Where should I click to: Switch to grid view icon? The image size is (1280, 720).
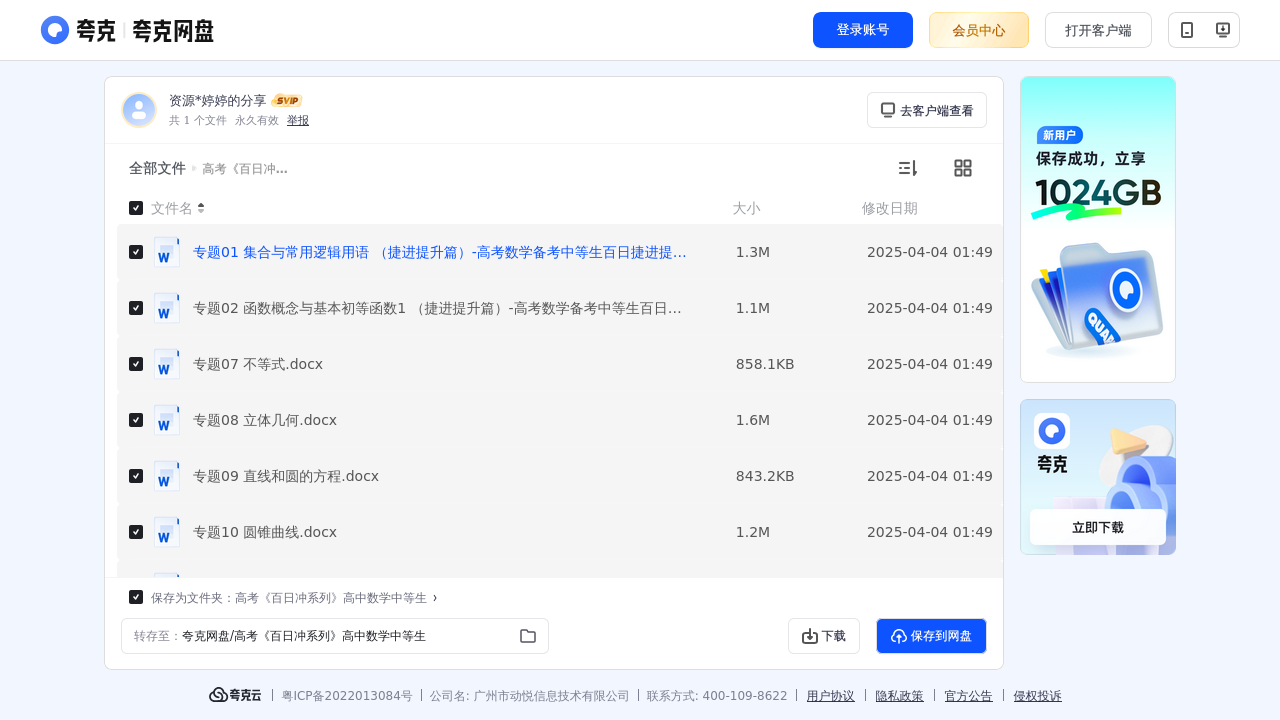click(x=963, y=168)
